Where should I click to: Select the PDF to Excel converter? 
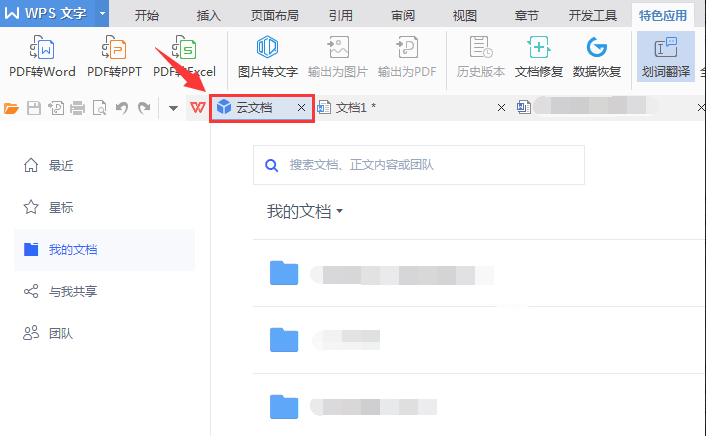[x=184, y=57]
